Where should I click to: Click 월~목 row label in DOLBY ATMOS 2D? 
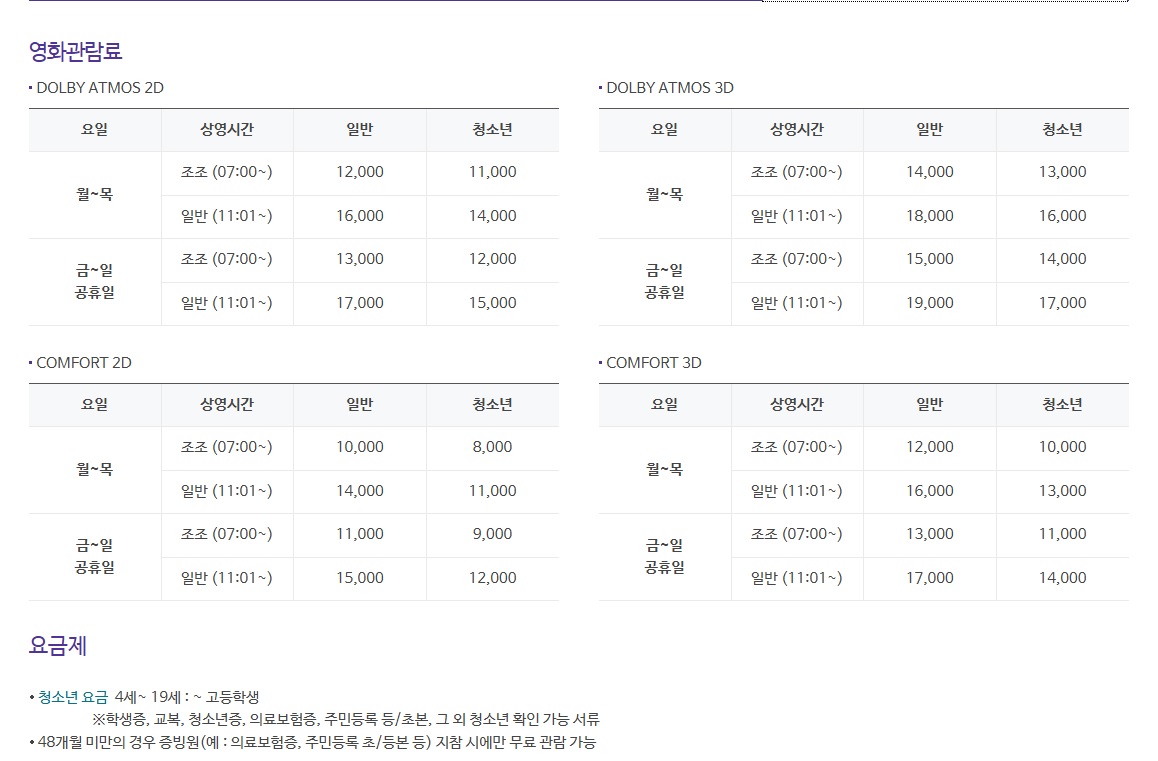coord(95,194)
